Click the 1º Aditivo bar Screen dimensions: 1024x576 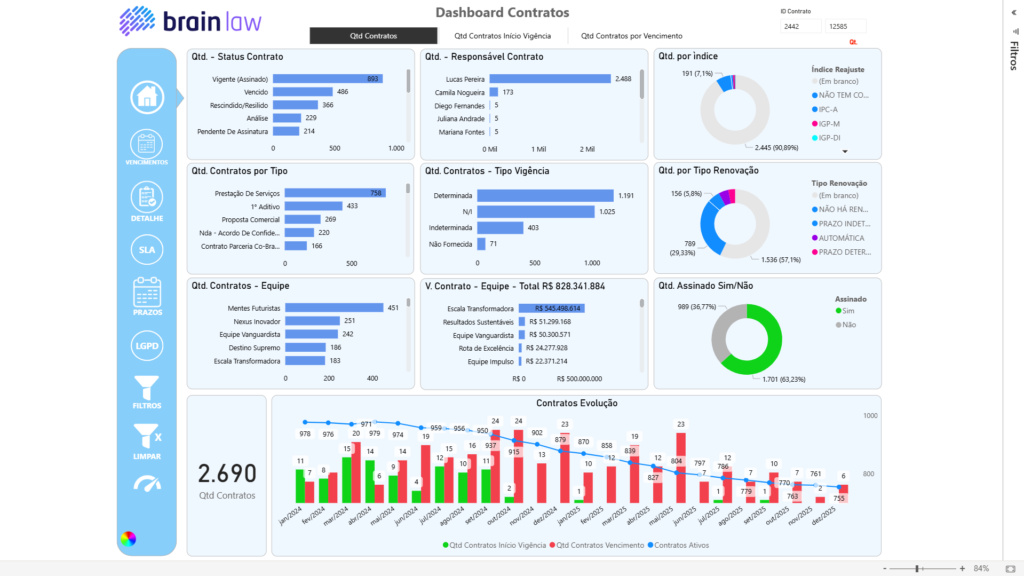(313, 206)
